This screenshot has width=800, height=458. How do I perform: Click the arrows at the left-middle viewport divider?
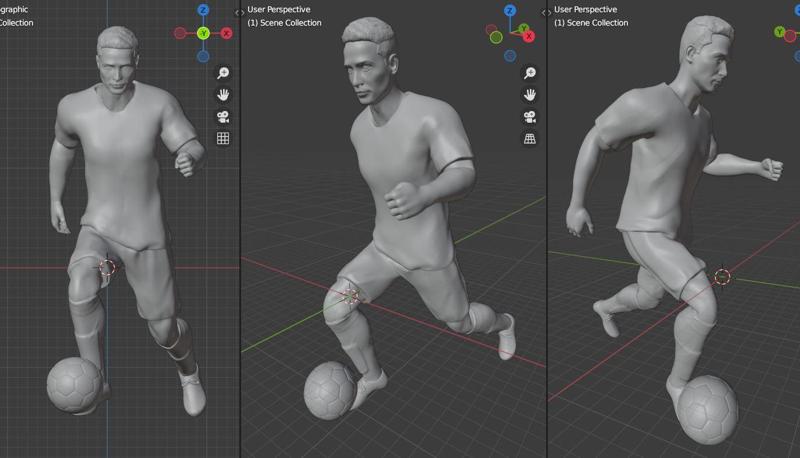[x=240, y=13]
